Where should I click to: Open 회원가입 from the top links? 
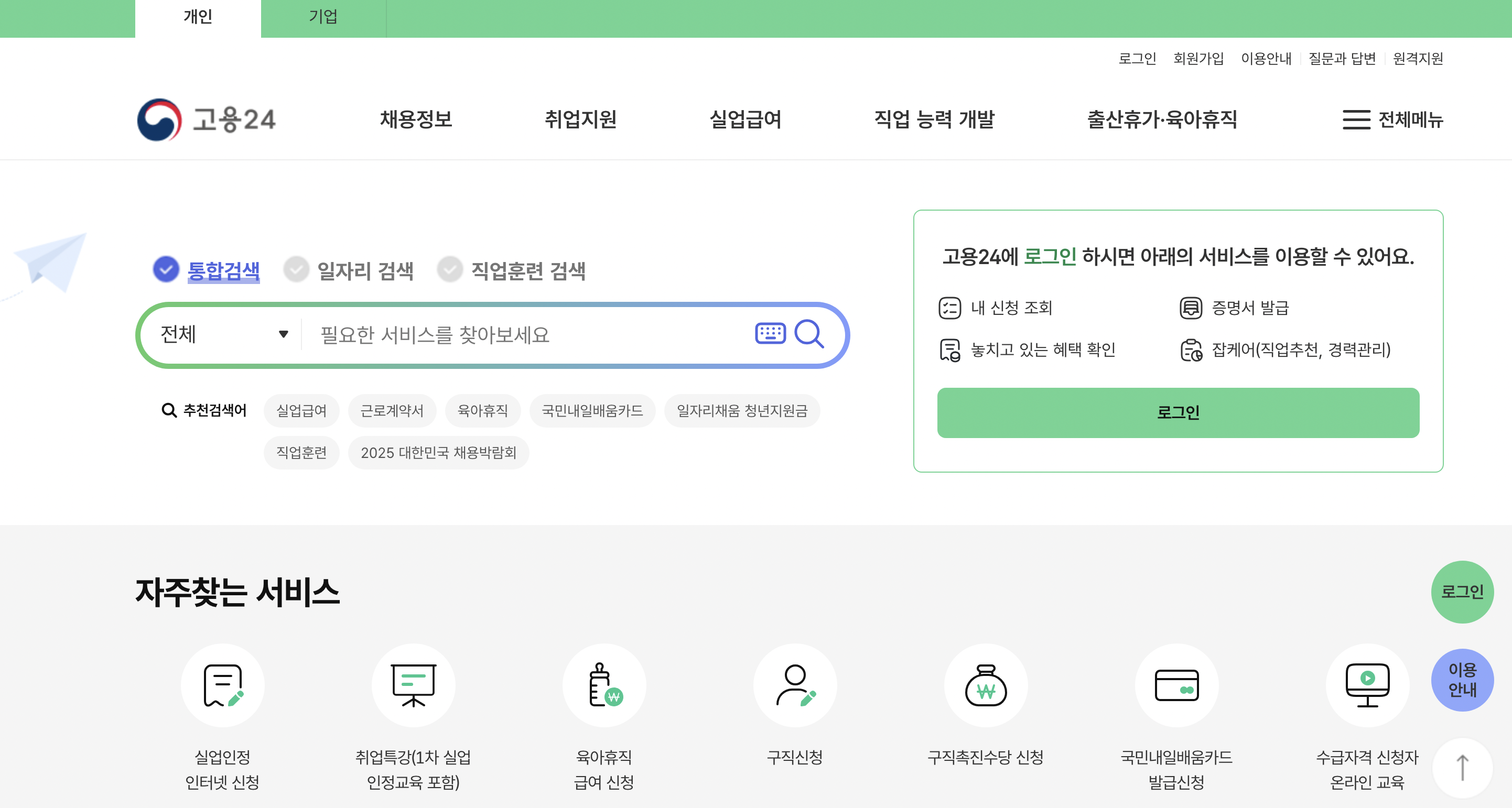(x=1197, y=59)
